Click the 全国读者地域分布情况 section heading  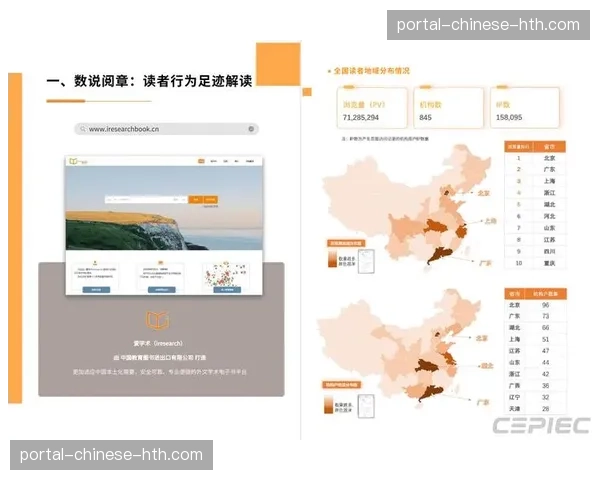coord(372,71)
